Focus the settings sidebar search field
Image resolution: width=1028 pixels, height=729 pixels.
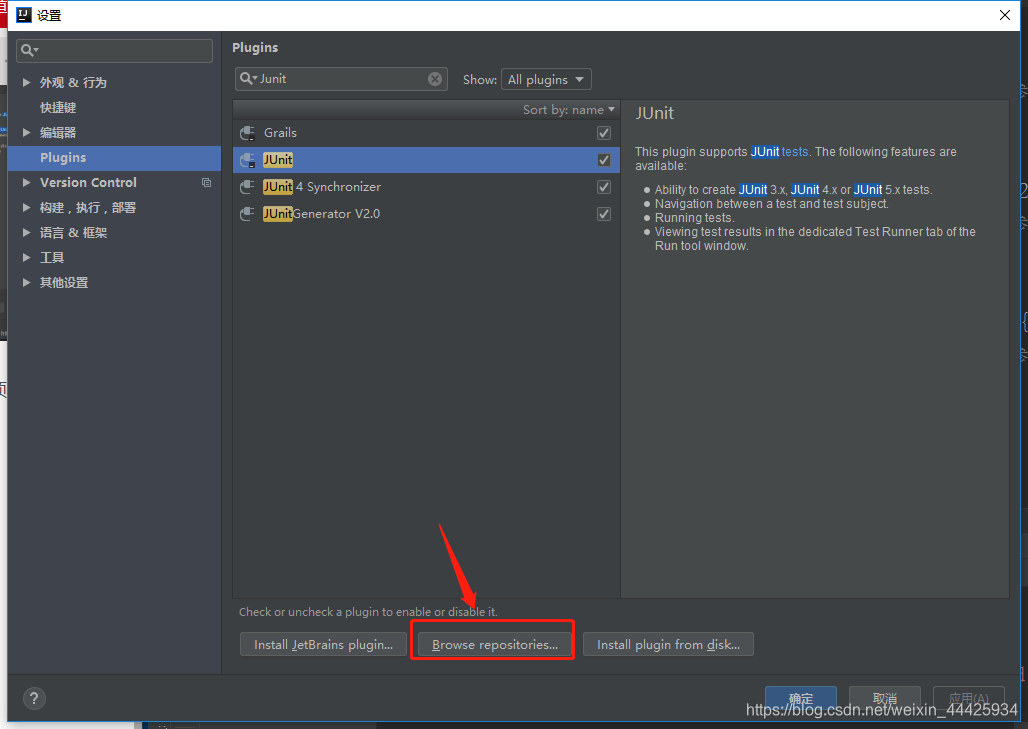(114, 50)
